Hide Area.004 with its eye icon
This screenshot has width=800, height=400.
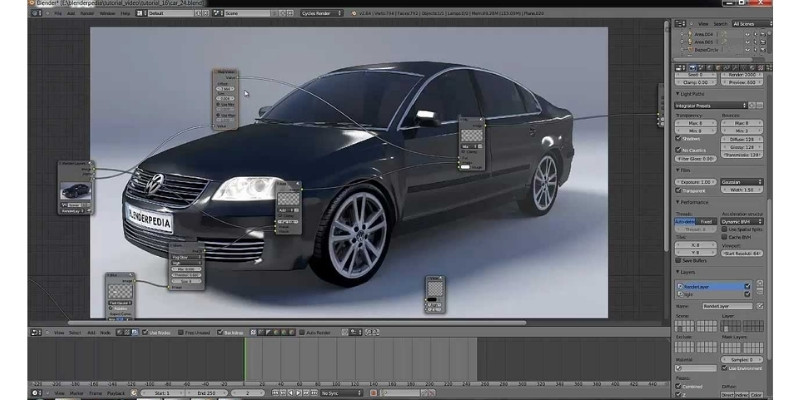click(x=747, y=34)
